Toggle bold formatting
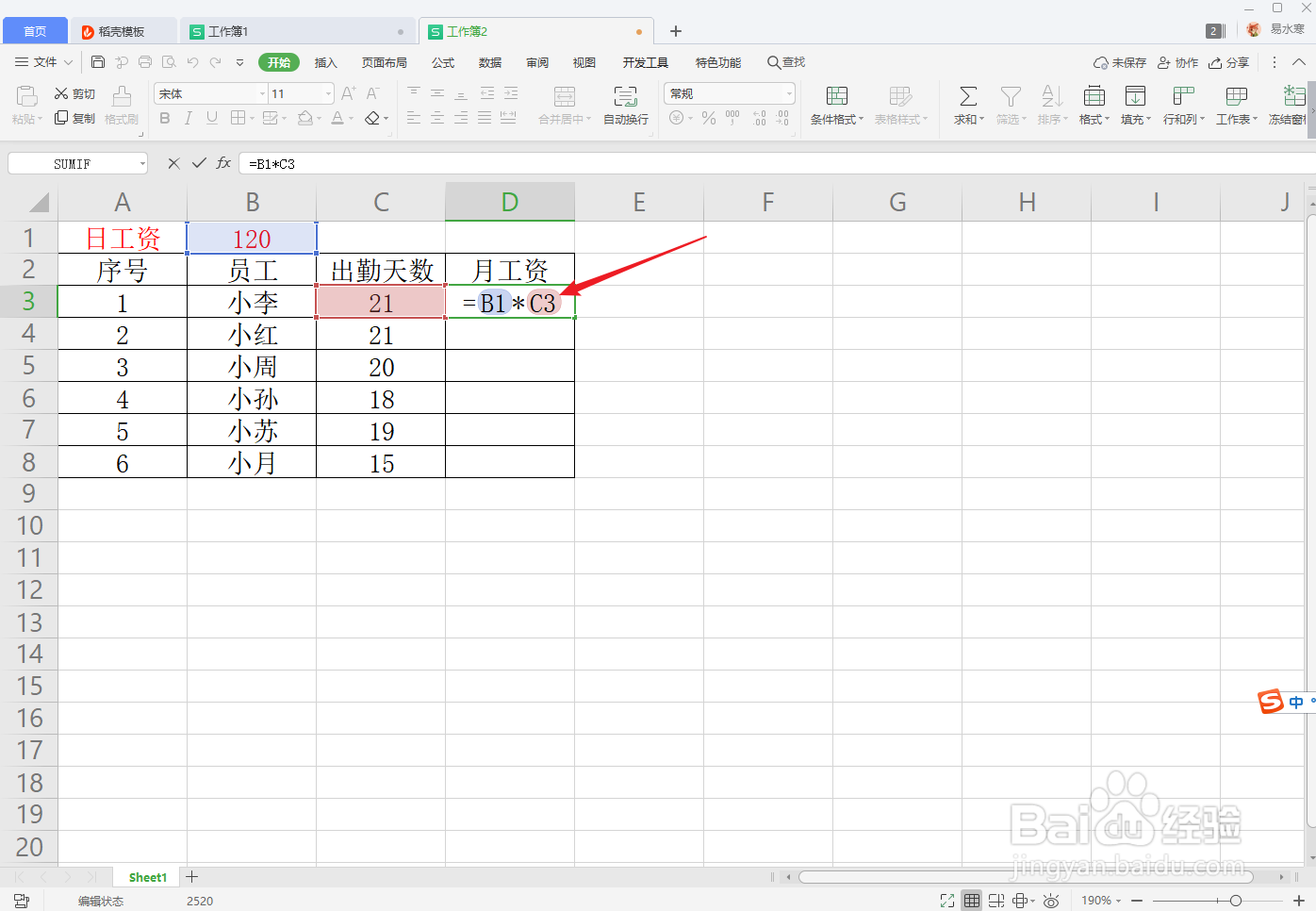1316x911 pixels. [x=165, y=118]
